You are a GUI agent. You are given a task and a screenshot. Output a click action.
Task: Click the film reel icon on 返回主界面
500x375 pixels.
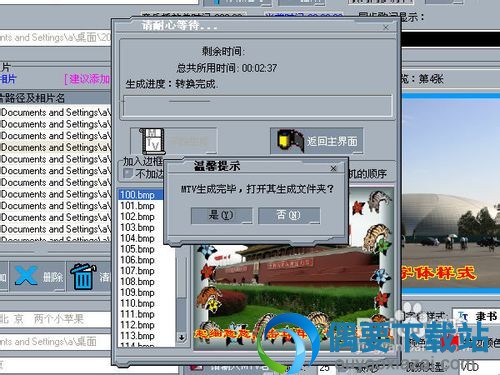click(x=290, y=141)
